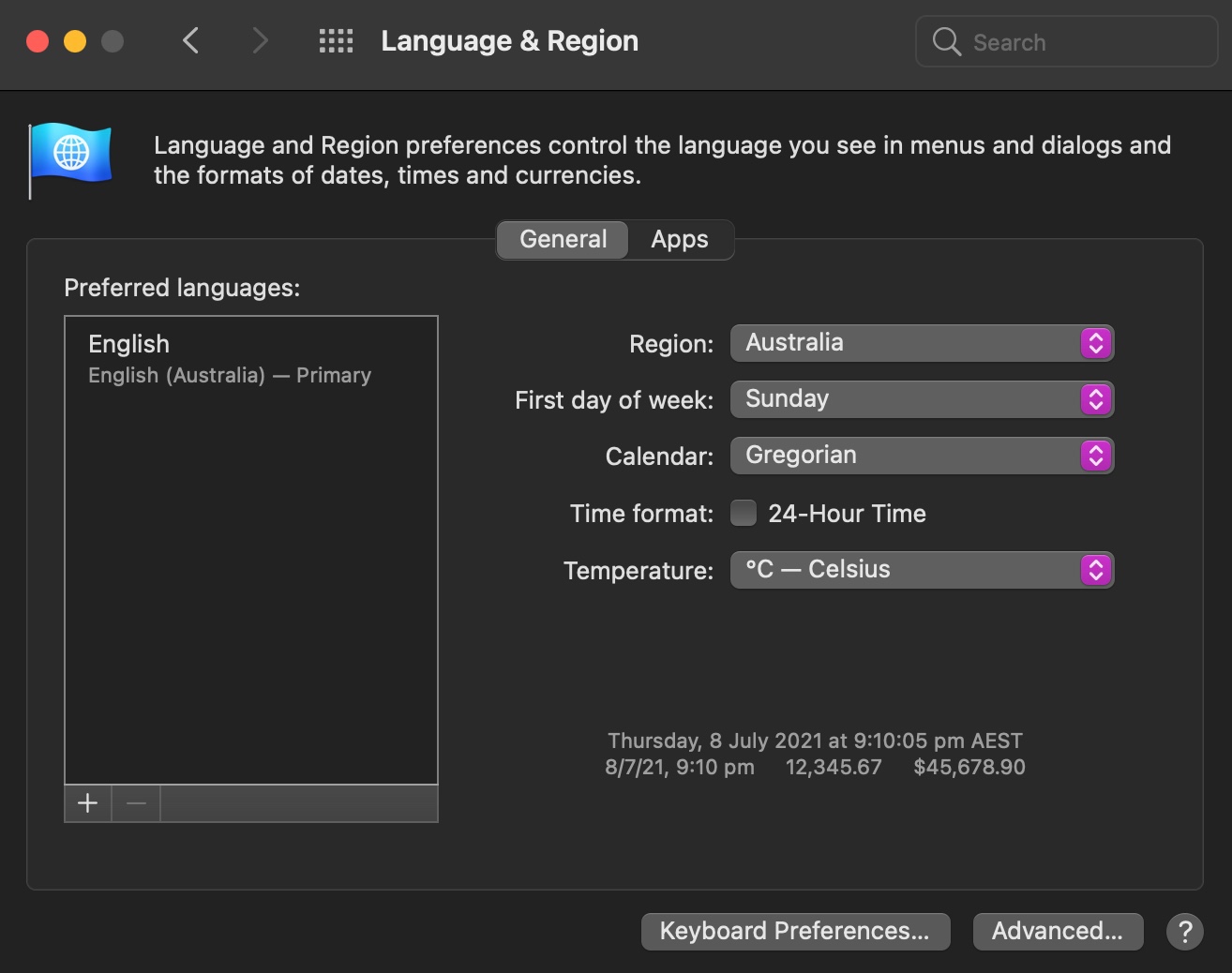The image size is (1232, 973).
Task: Select English in preferred languages list
Action: pos(230,358)
